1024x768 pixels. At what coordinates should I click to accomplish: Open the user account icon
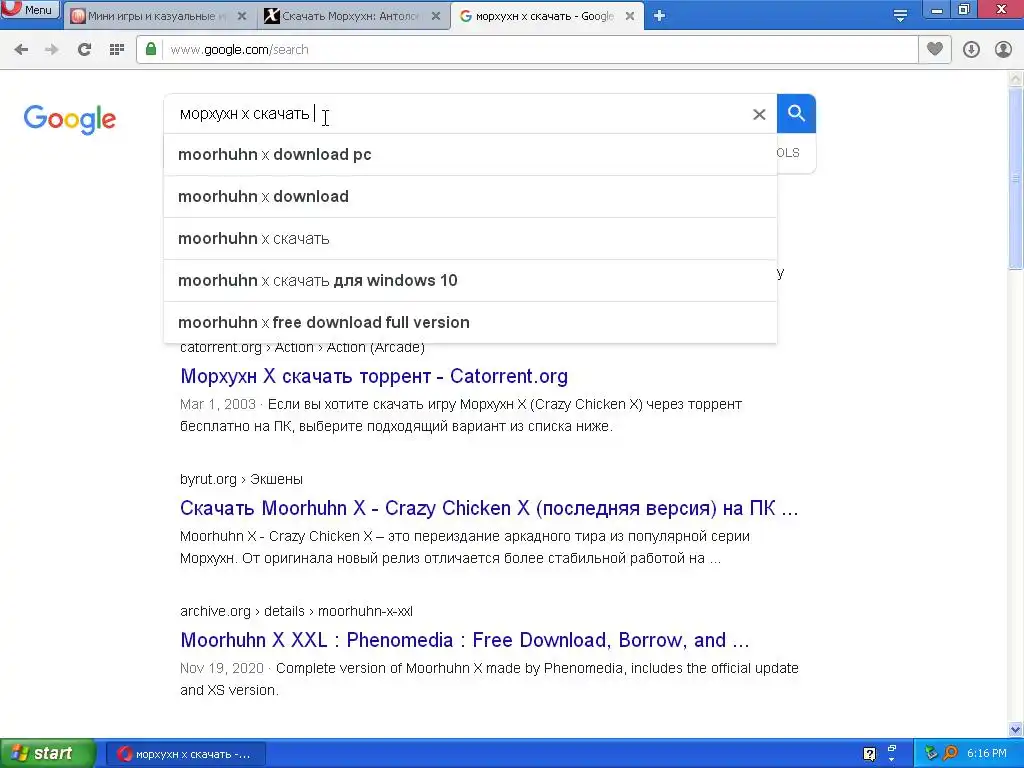(x=1003, y=49)
